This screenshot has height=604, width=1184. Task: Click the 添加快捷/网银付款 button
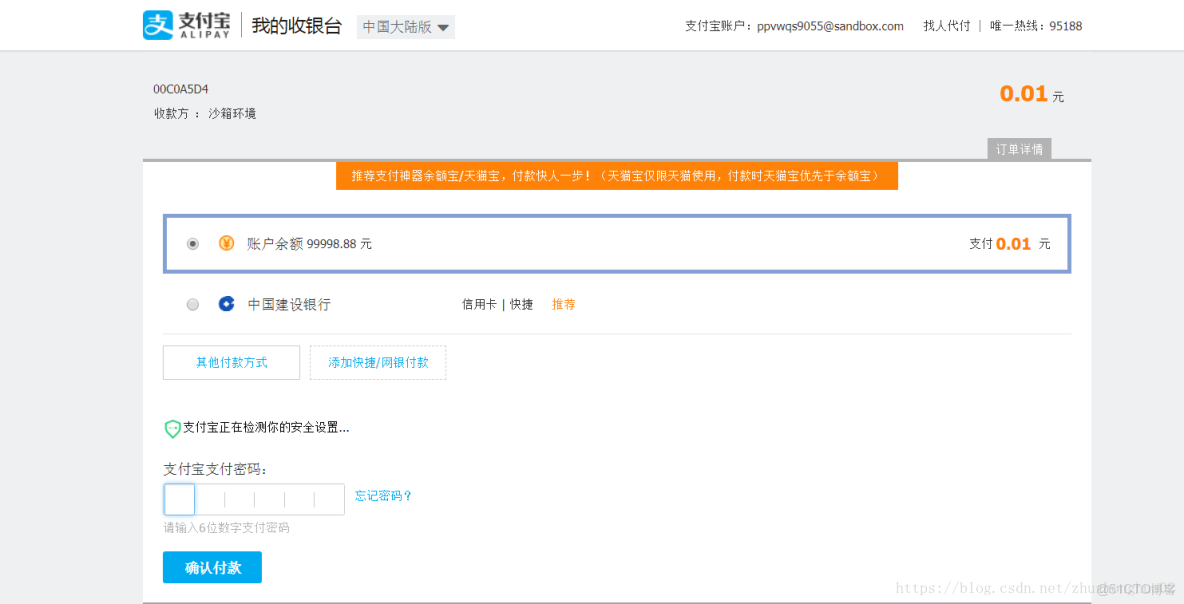click(377, 362)
